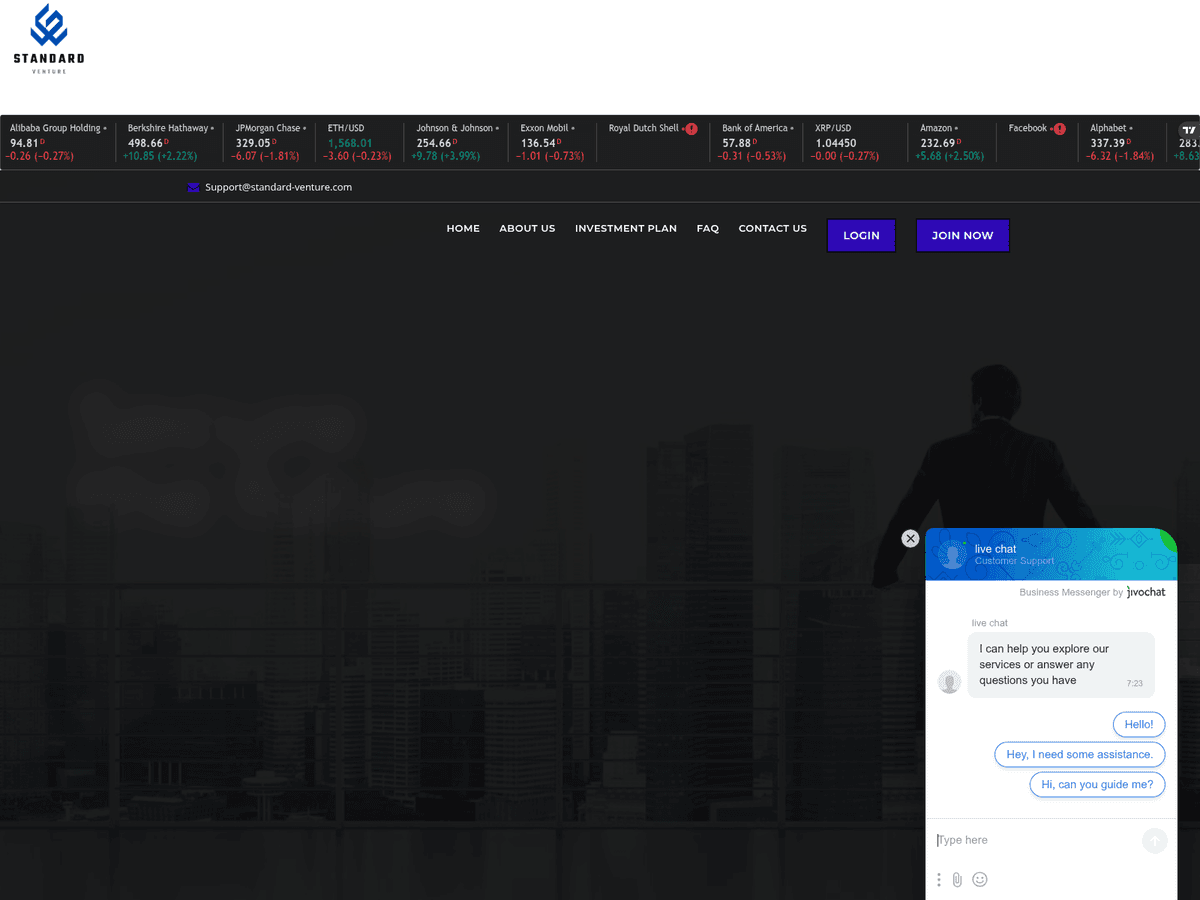1200x900 pixels.
Task: Click the red alert icon beside Facebook
Action: (1060, 129)
